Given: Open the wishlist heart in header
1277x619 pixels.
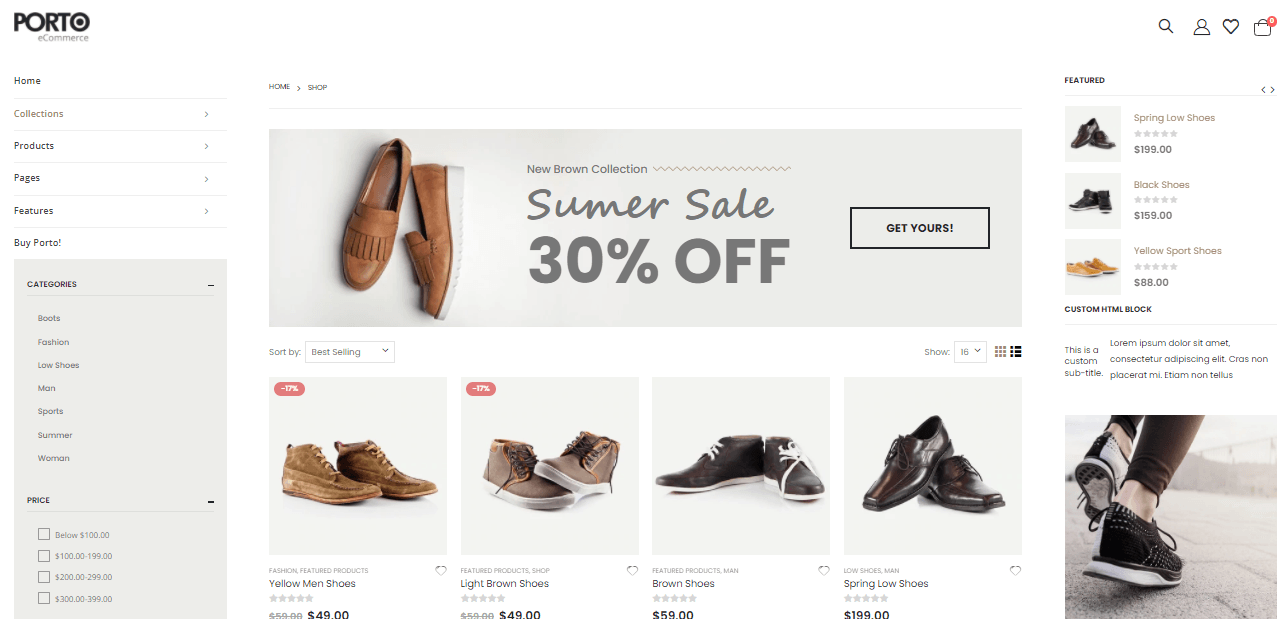Looking at the screenshot, I should coord(1231,27).
